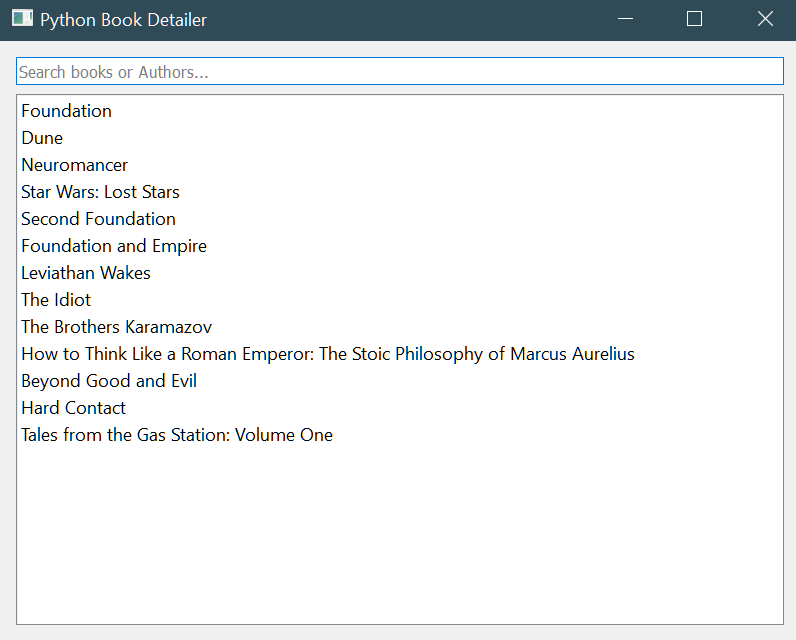Maximize the Python Book Detailer window
Viewport: 796px width, 640px height.
click(695, 19)
